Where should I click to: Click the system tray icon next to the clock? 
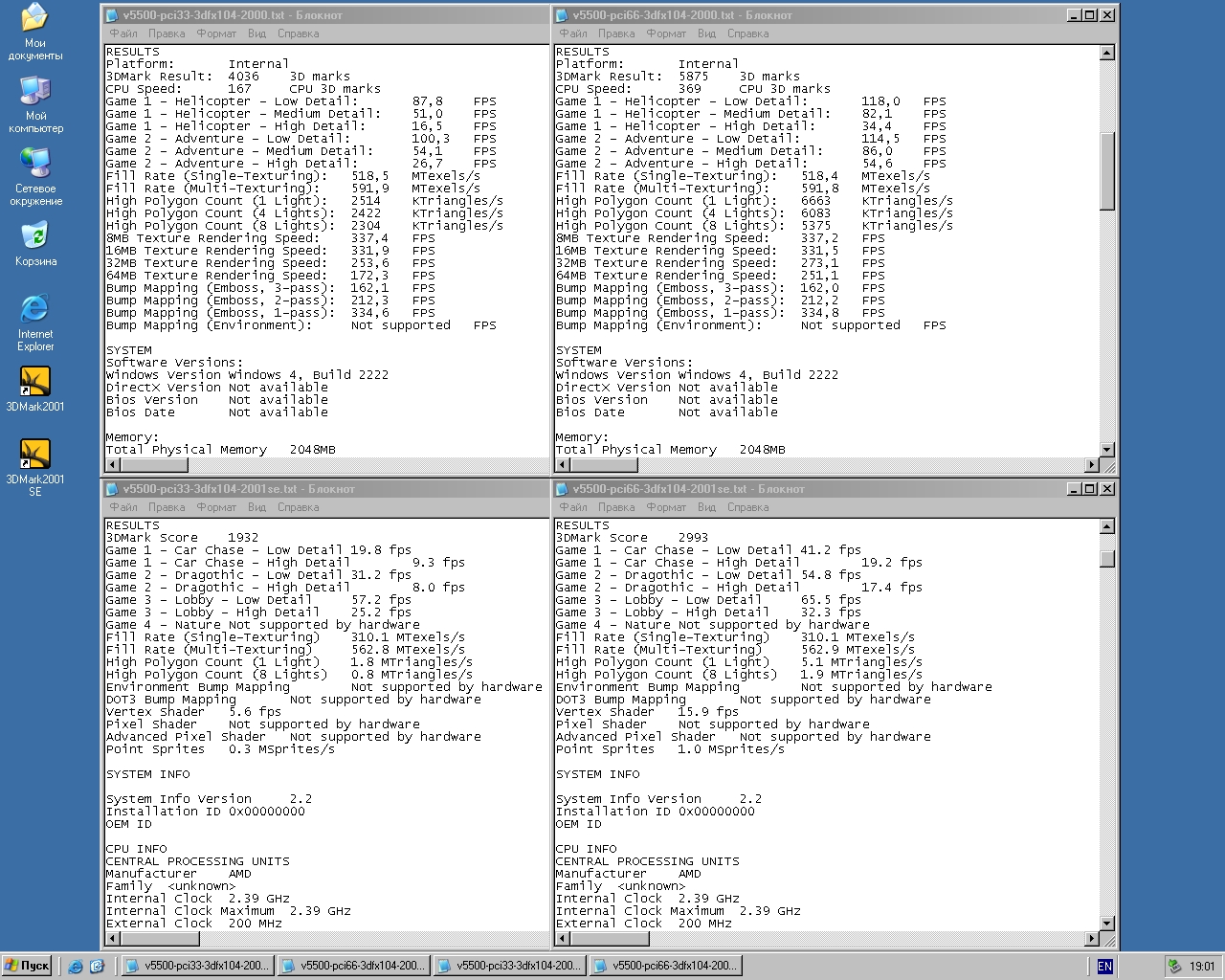1174,967
